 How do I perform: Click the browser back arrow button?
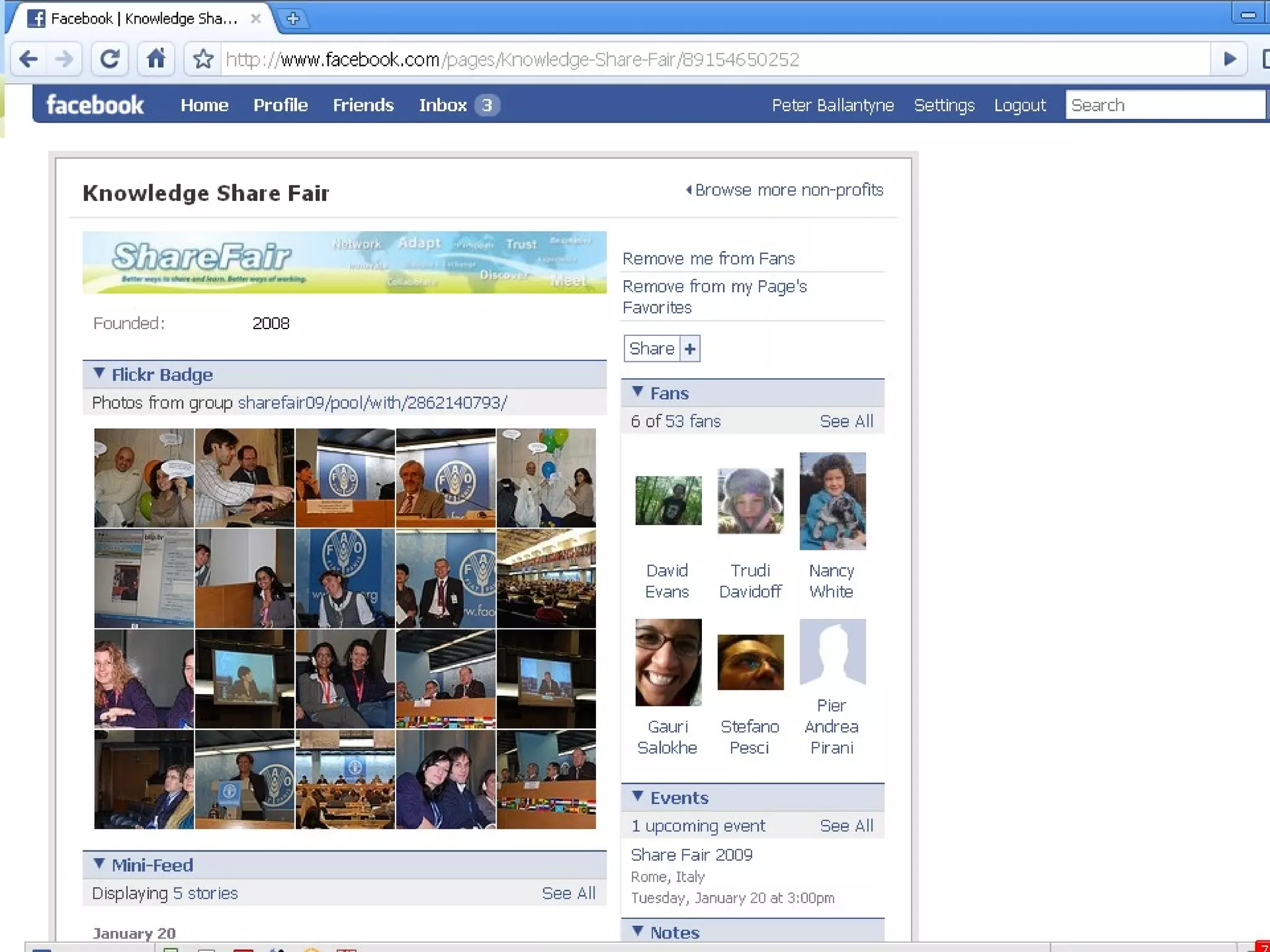point(29,59)
